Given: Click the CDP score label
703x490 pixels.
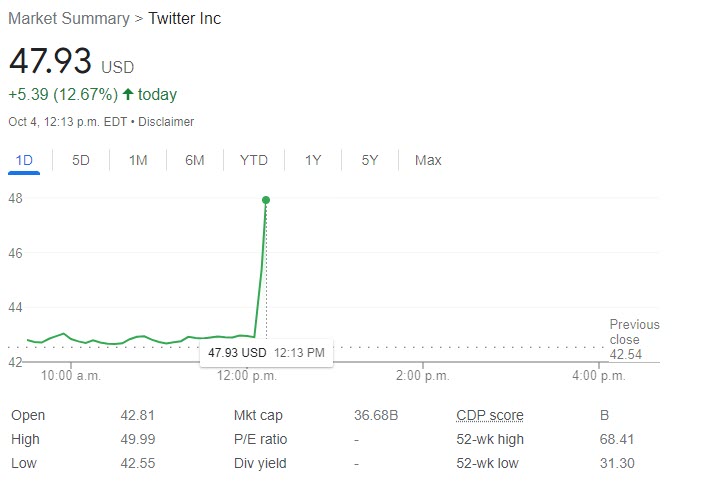Looking at the screenshot, I should 490,416.
